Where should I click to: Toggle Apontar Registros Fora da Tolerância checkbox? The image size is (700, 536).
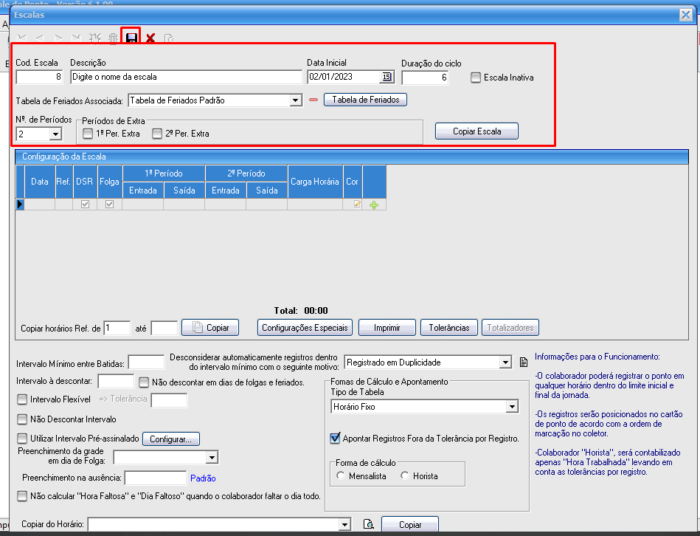tap(335, 438)
